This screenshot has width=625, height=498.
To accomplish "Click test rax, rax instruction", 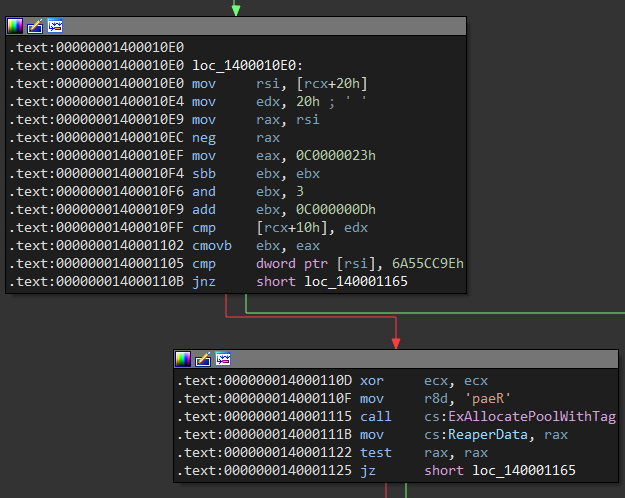I will (424, 453).
